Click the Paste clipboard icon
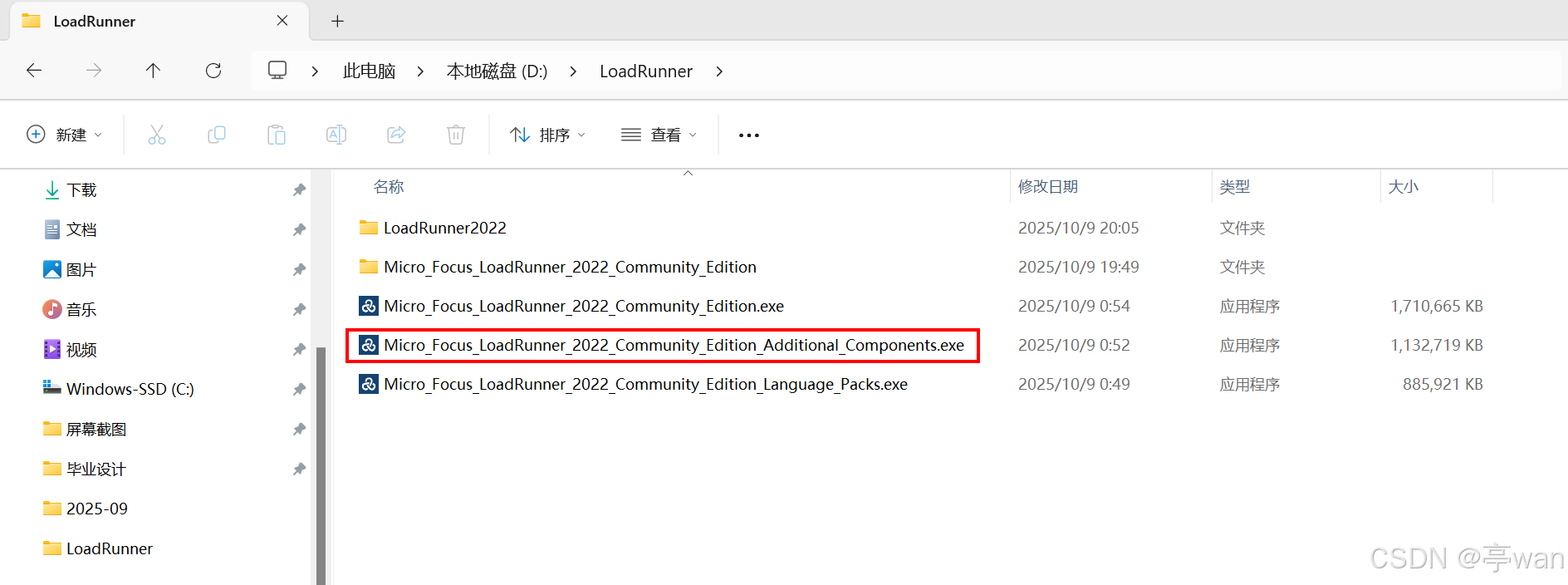1568x585 pixels. click(277, 135)
